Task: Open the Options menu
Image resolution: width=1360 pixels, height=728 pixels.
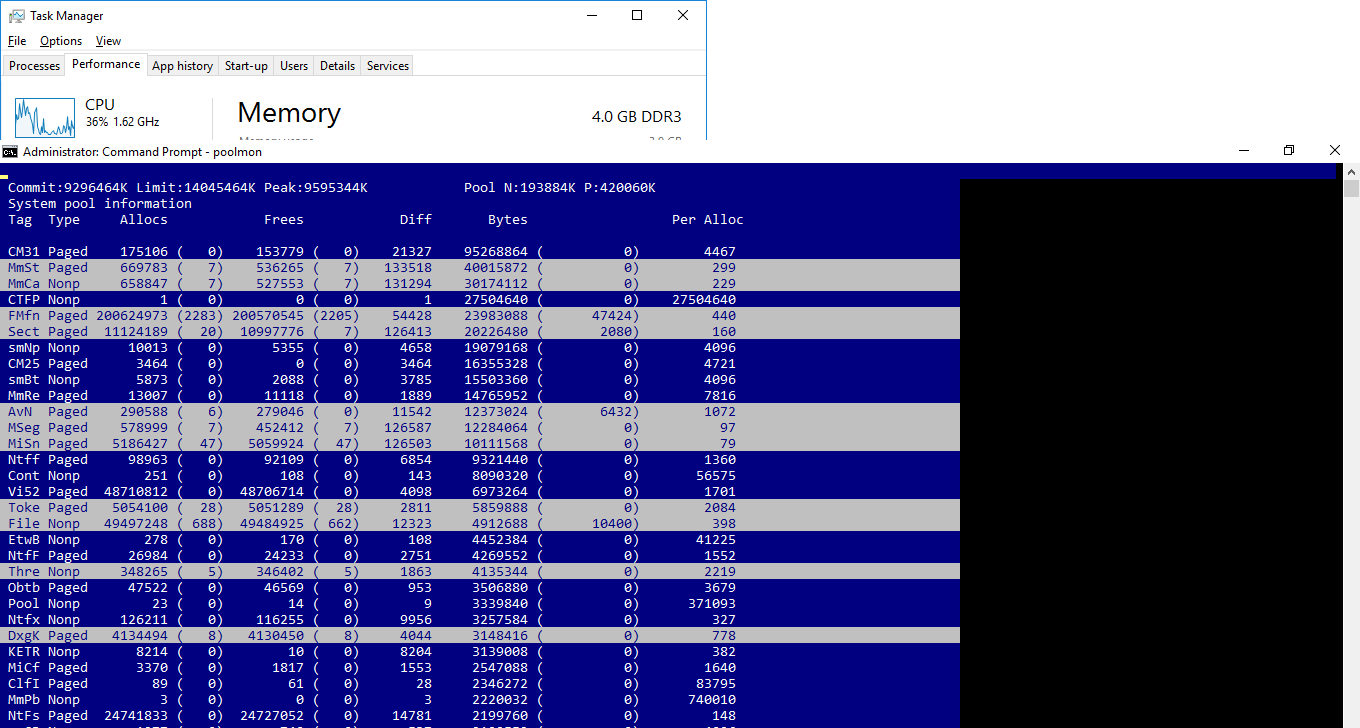Action: (61, 41)
